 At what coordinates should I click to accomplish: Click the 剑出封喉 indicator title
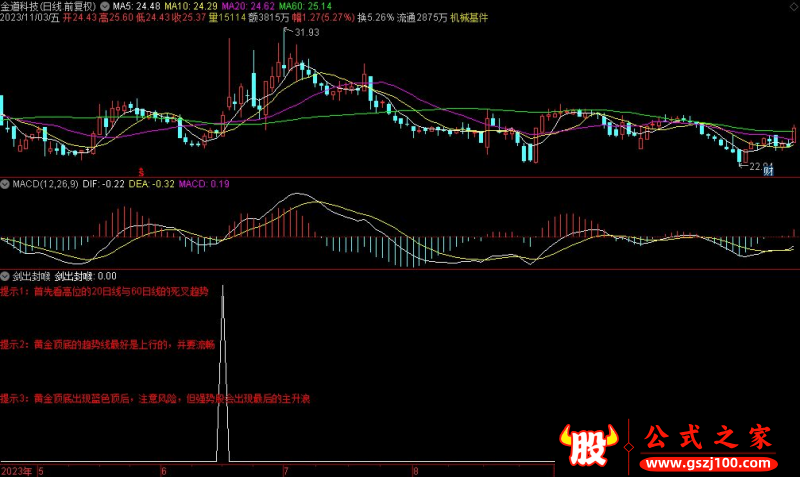click(31, 277)
